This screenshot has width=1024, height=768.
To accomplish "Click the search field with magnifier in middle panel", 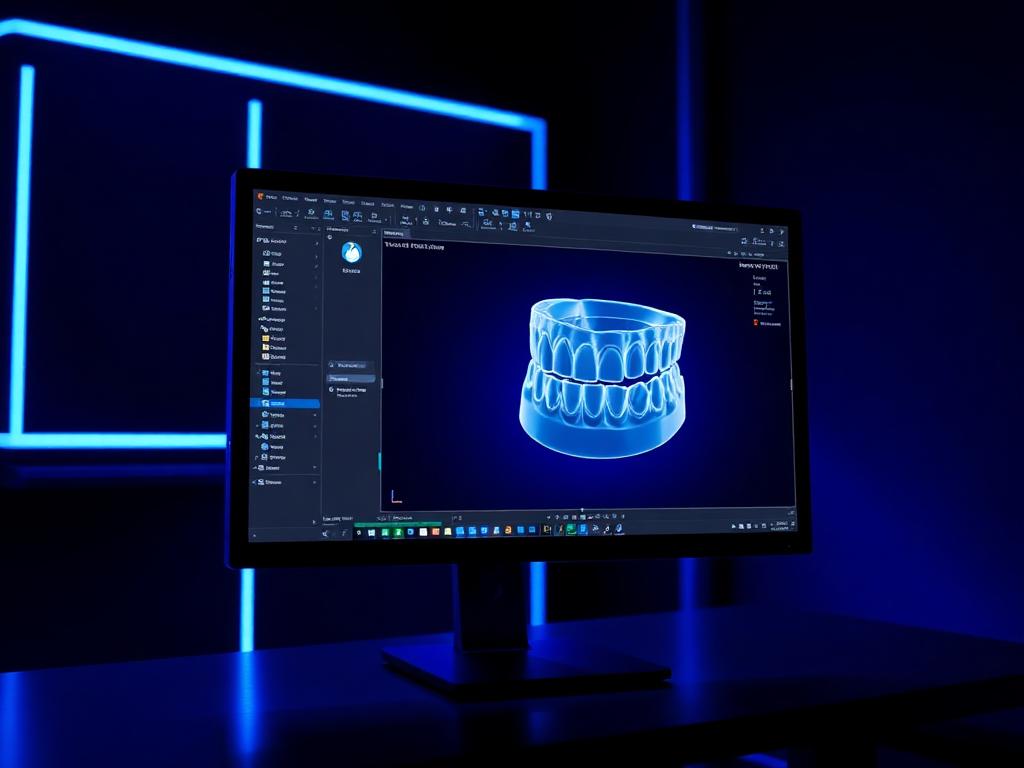I will coord(351,365).
